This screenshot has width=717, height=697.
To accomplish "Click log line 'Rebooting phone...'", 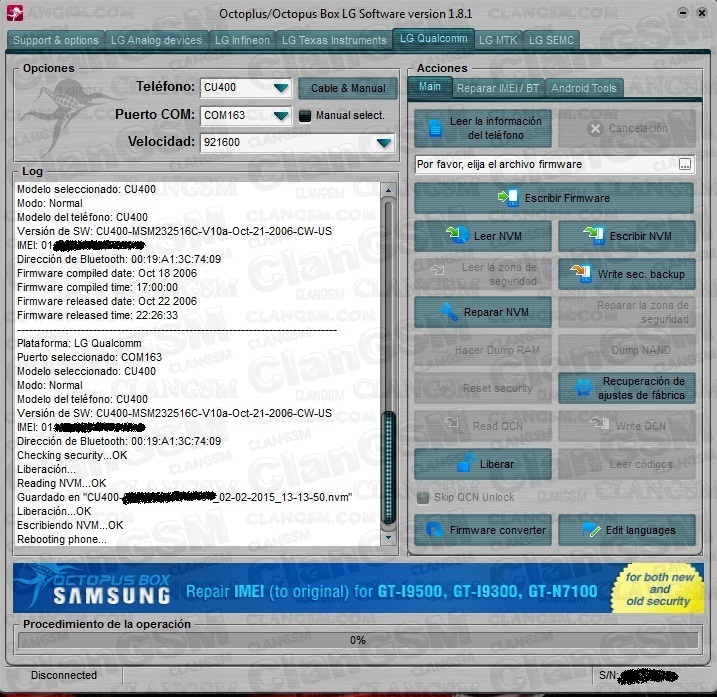I will [x=62, y=539].
